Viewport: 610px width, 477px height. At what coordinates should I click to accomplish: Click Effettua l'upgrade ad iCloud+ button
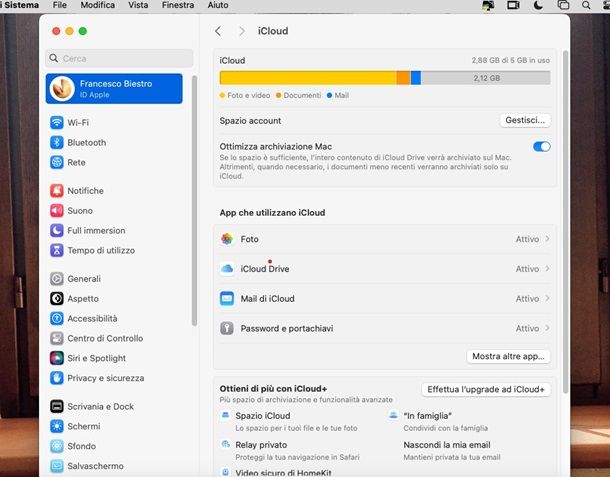pos(486,389)
